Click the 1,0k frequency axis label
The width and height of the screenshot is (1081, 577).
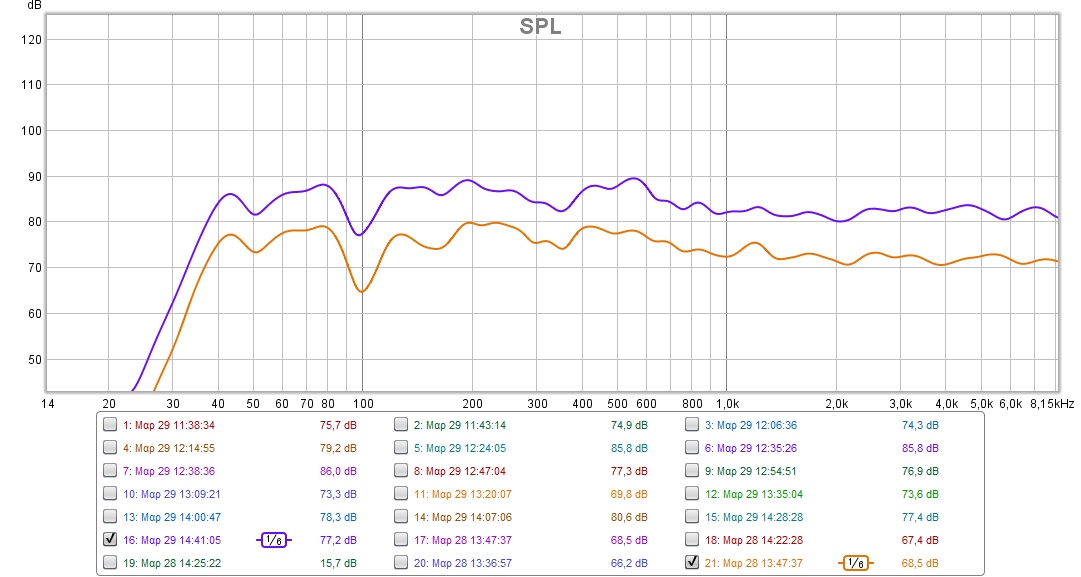pos(727,404)
